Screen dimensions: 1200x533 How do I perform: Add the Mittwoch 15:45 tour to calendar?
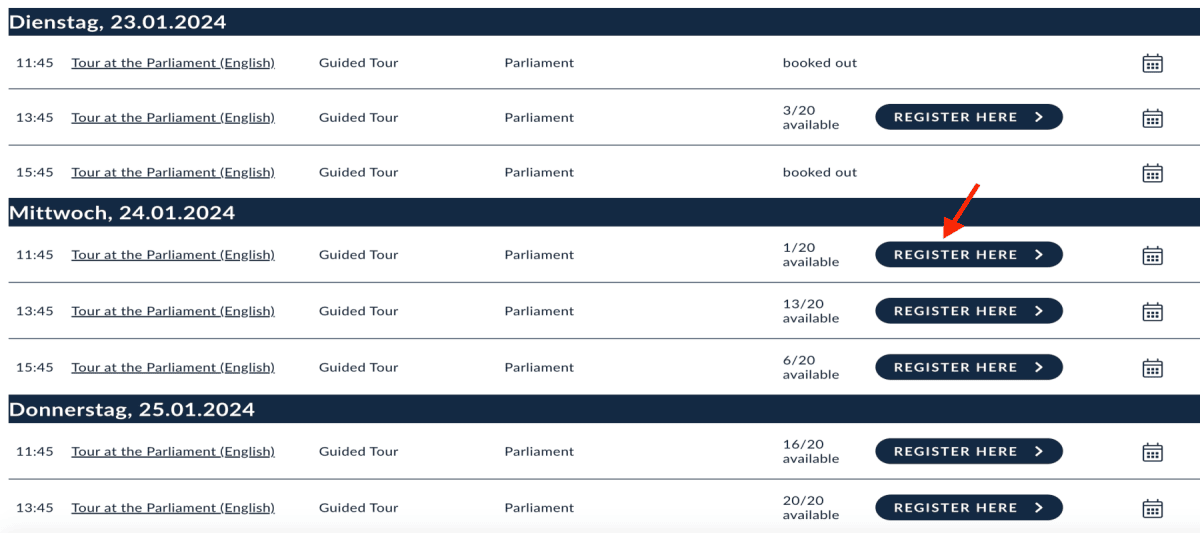(1152, 367)
